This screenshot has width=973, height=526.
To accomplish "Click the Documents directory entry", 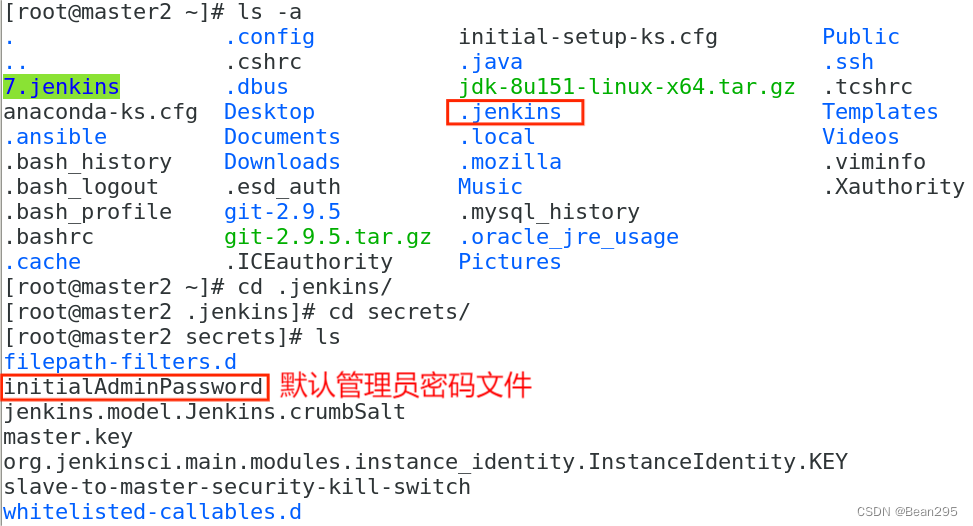I will 282,137.
